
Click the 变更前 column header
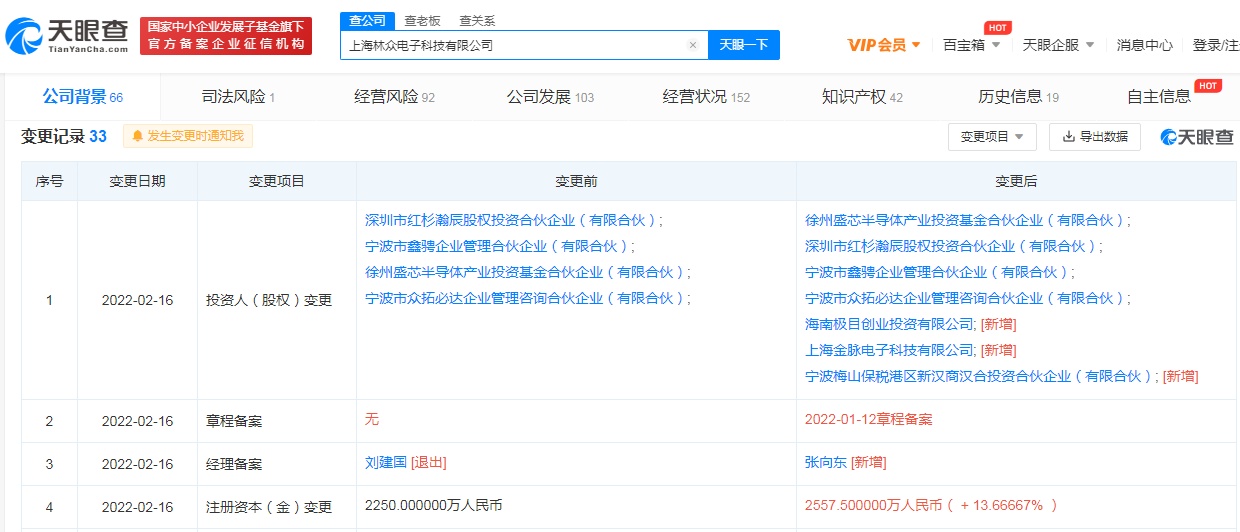[x=576, y=181]
